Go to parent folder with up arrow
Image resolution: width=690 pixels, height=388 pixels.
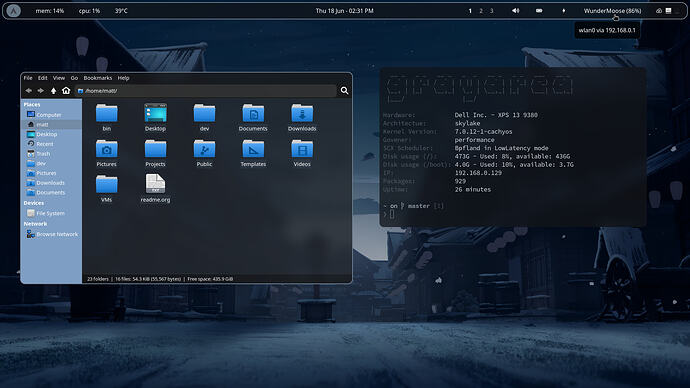[53, 91]
